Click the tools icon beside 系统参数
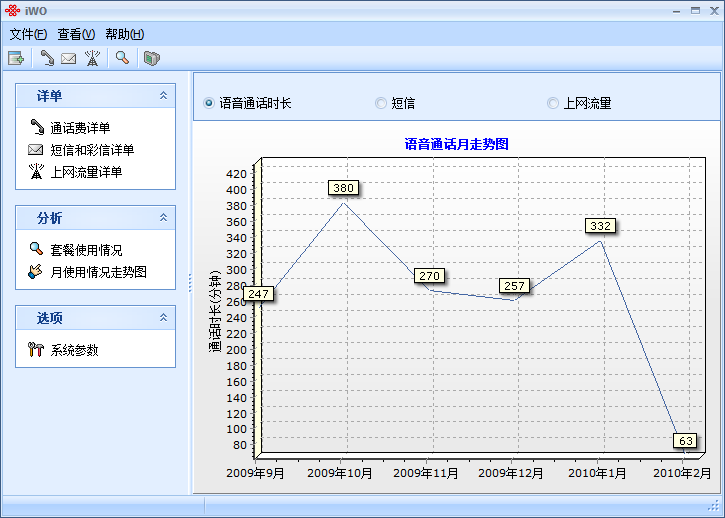725x518 pixels. point(36,349)
